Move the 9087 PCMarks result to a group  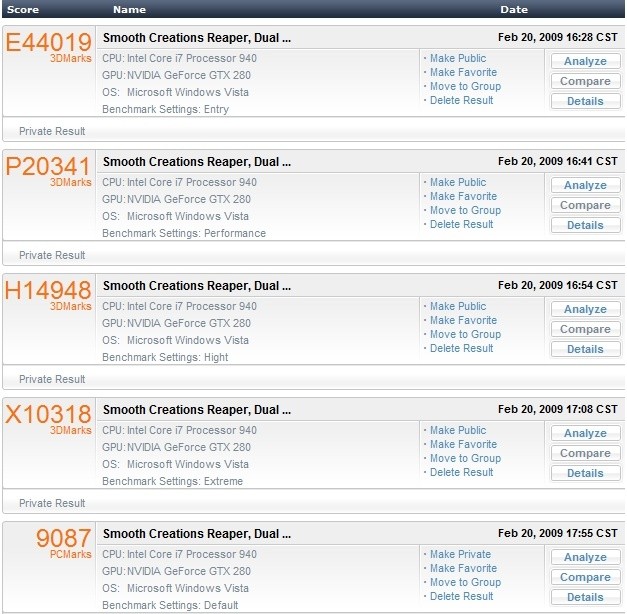pos(465,582)
